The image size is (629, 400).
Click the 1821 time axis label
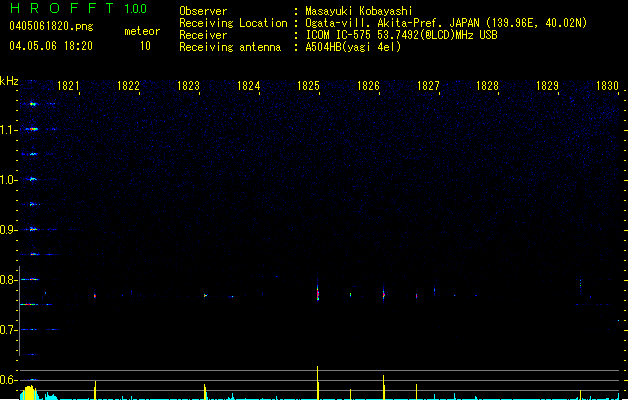click(68, 86)
